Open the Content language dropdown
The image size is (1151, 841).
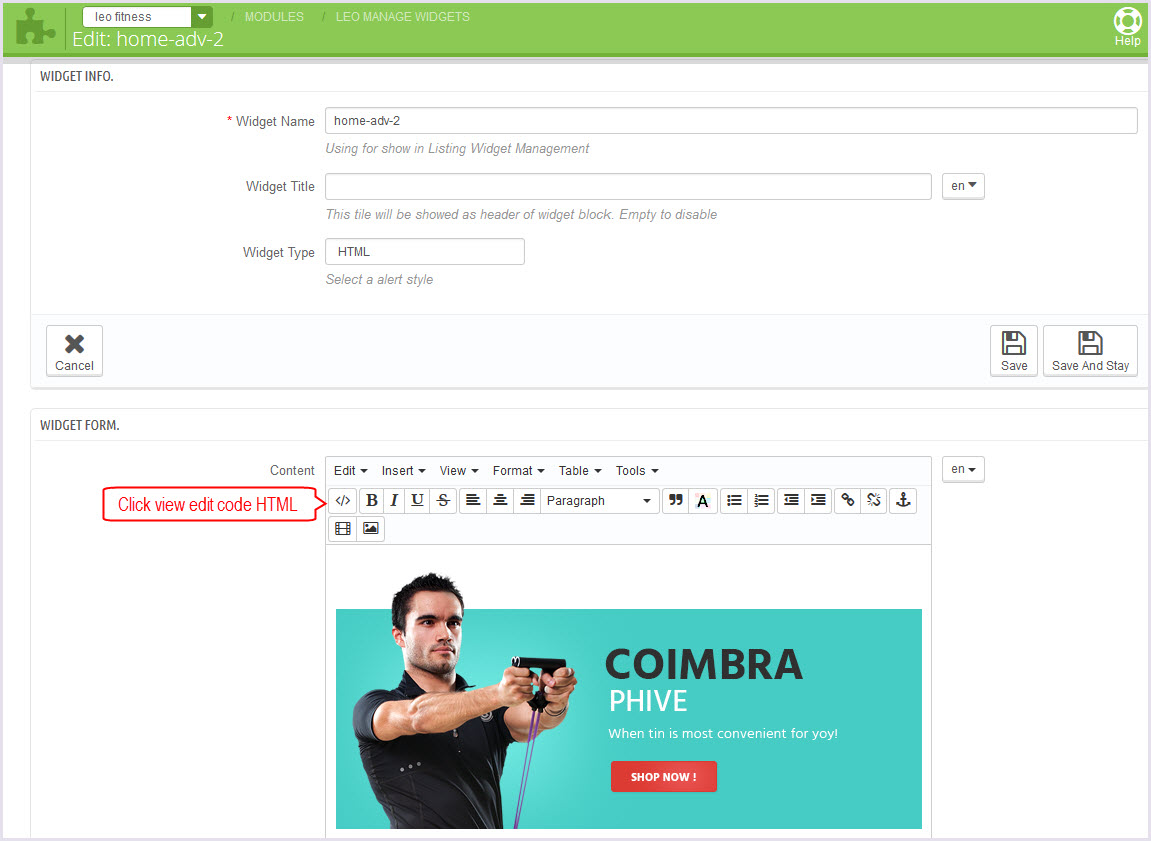coord(963,469)
